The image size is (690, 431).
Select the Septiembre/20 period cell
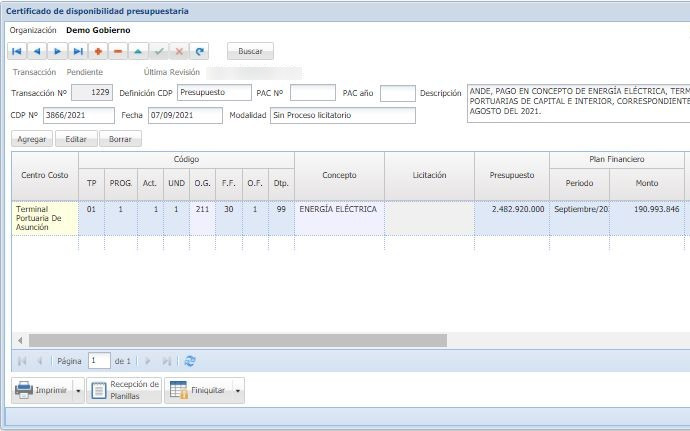point(580,218)
